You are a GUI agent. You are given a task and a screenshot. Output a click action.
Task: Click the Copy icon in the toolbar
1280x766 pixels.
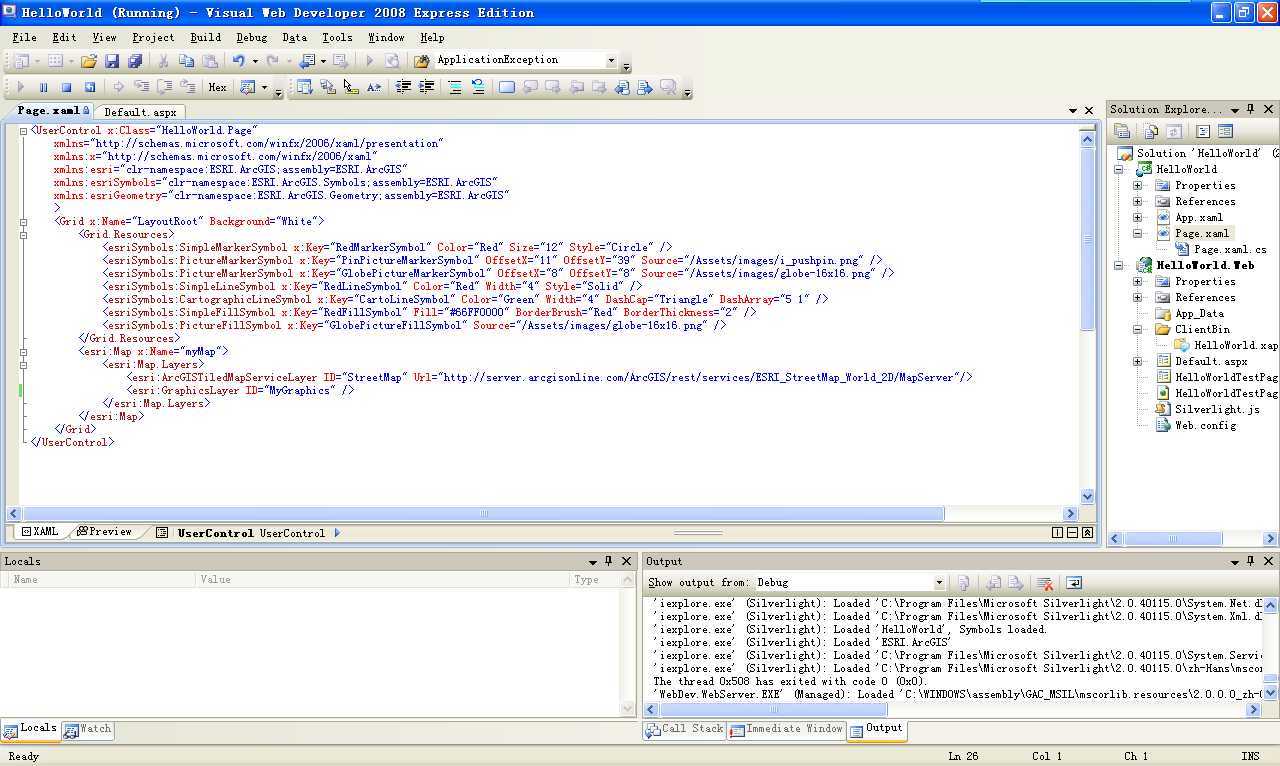coord(186,61)
